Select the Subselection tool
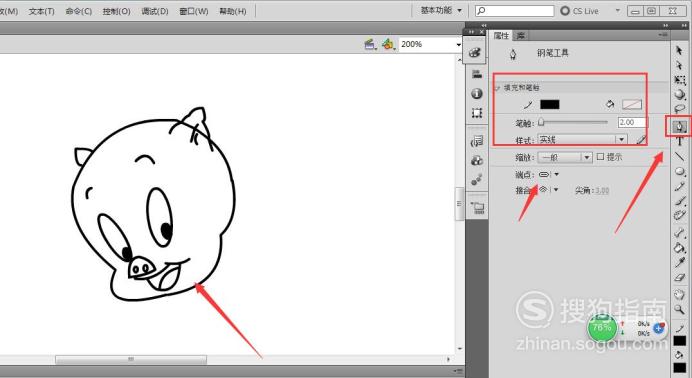 click(x=679, y=65)
